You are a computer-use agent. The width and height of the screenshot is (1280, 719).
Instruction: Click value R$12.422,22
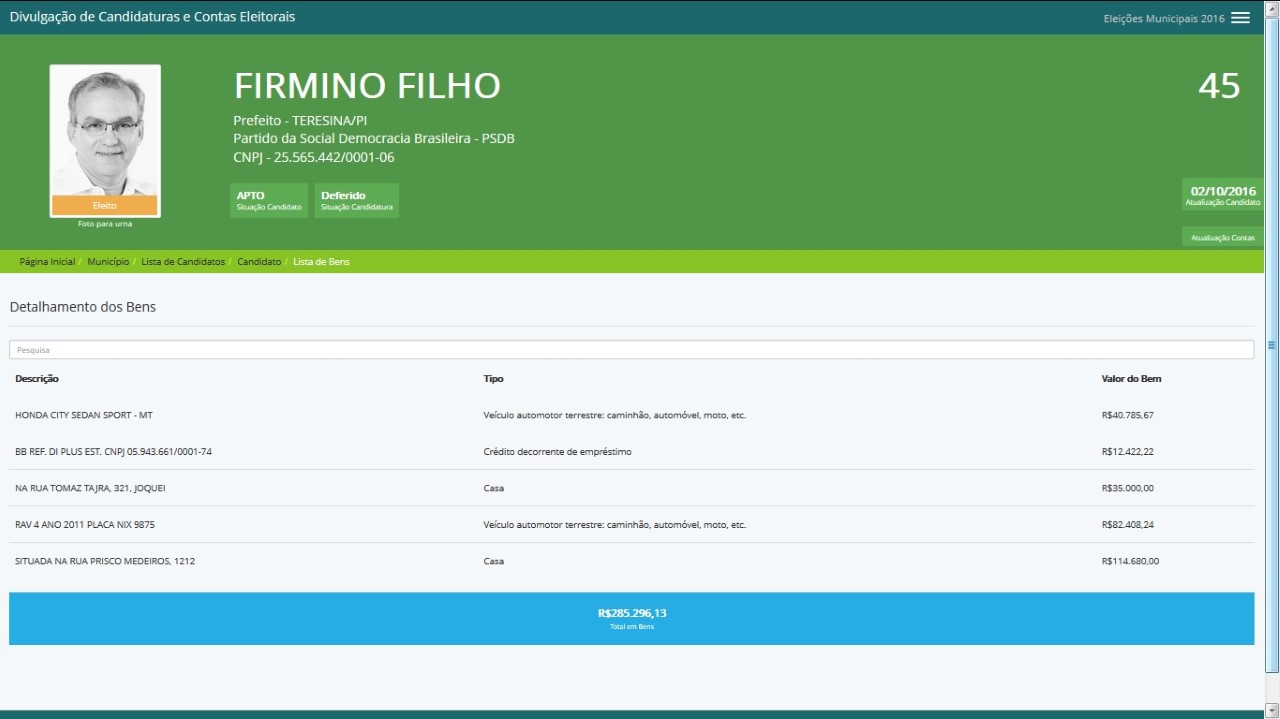click(x=1127, y=452)
